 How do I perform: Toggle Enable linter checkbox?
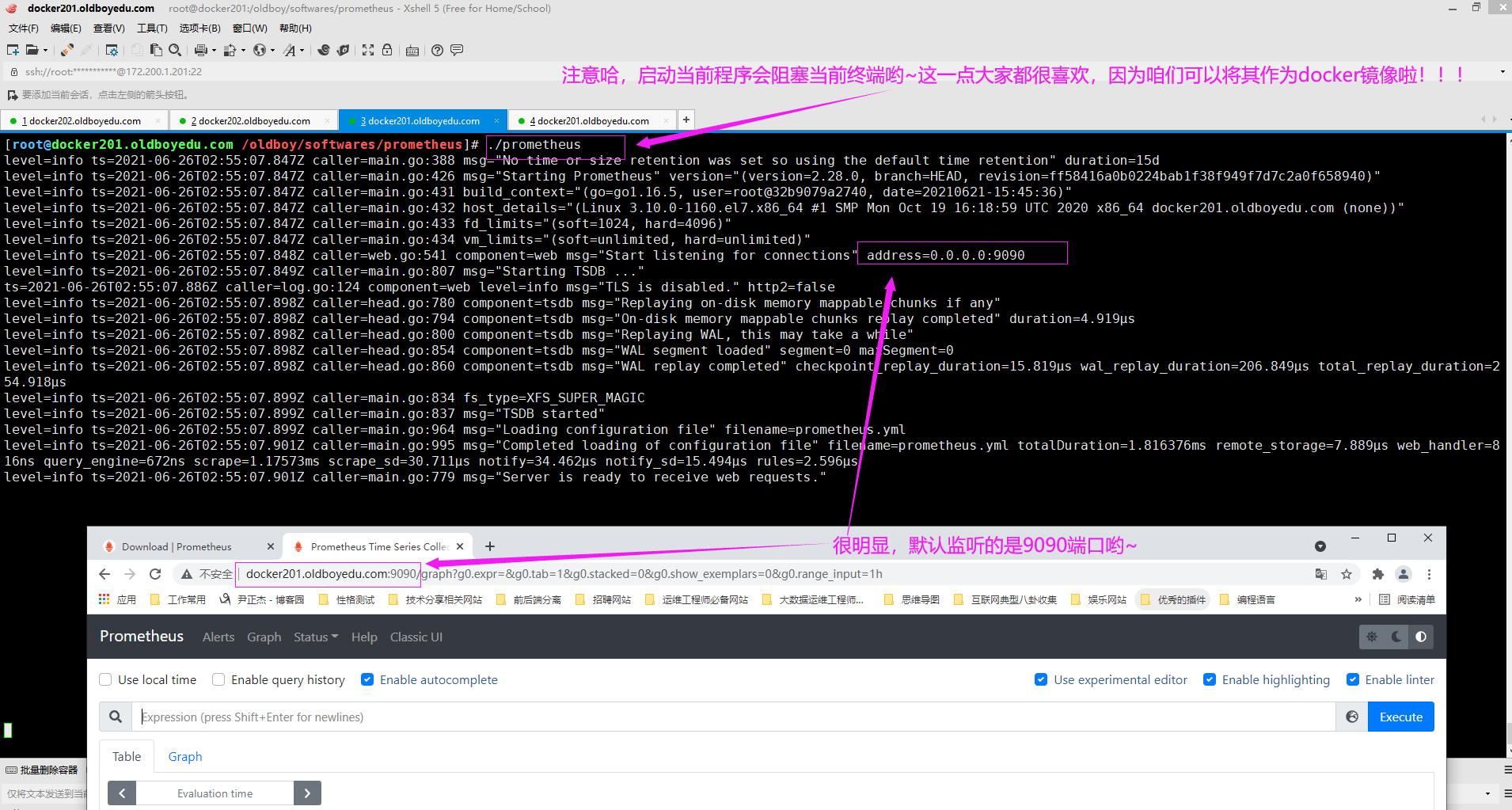[x=1353, y=679]
